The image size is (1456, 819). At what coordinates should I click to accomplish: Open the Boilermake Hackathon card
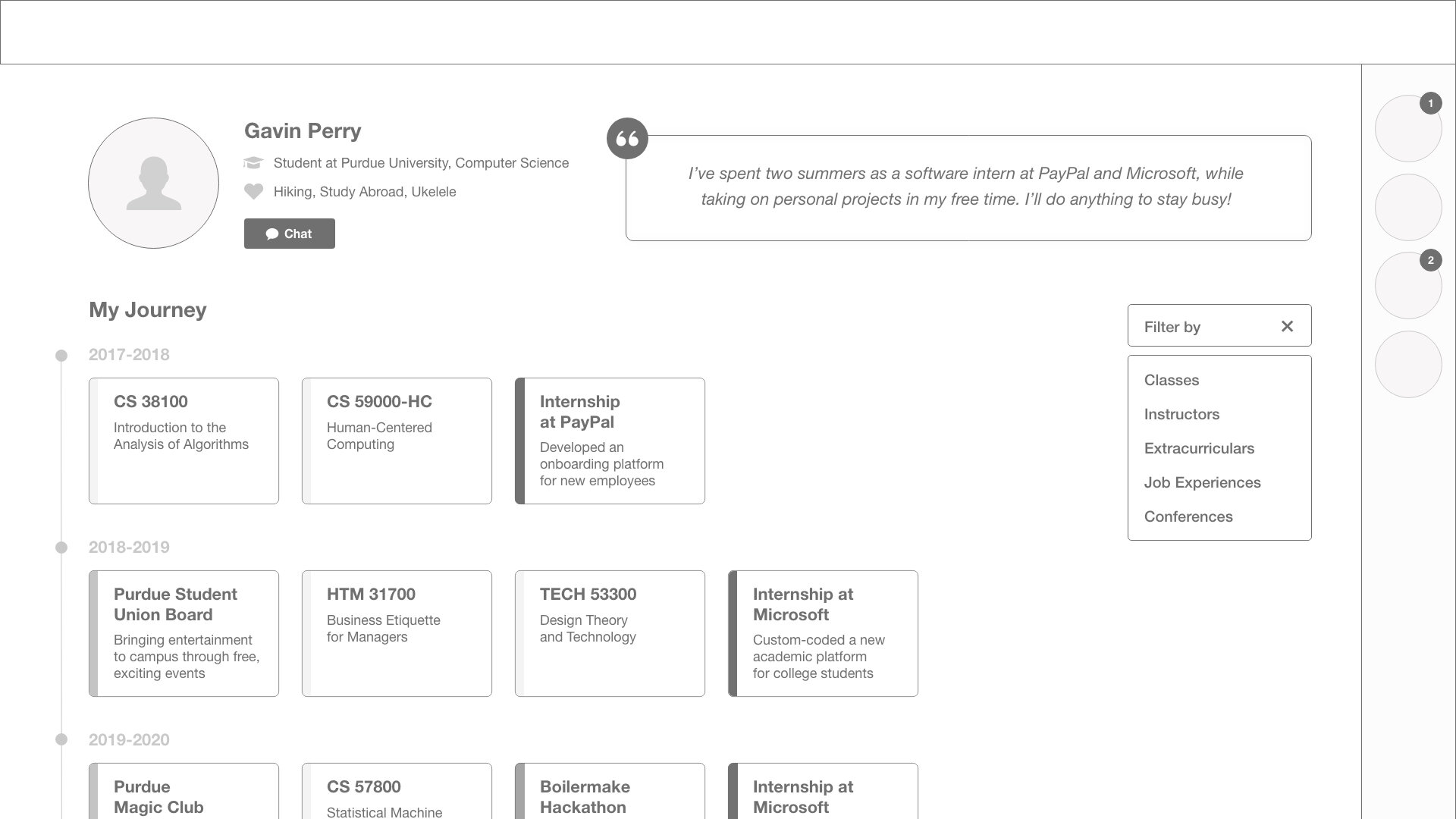point(610,791)
